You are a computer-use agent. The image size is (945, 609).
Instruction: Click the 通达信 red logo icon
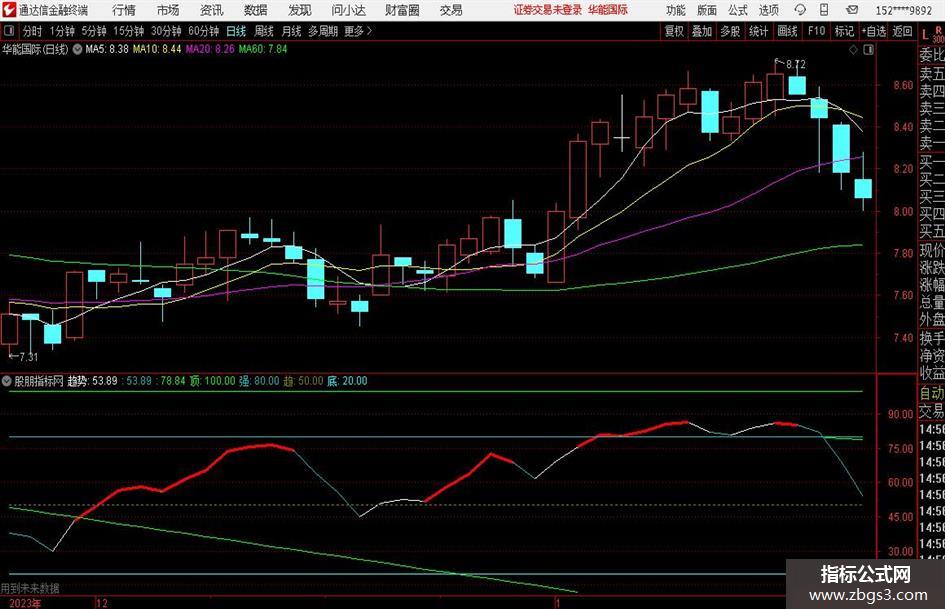click(10, 10)
